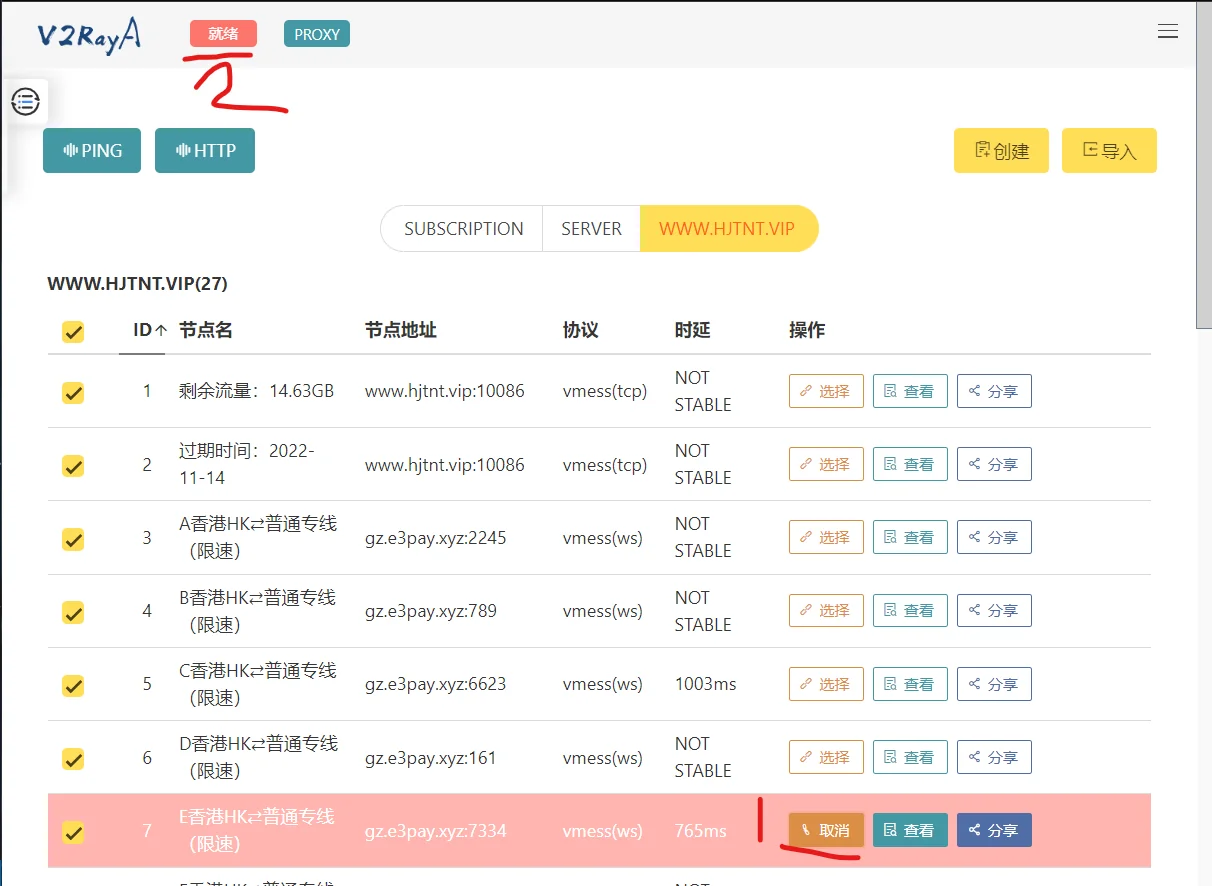
Task: Share node 7 E香港HK via 分享
Action: click(994, 830)
